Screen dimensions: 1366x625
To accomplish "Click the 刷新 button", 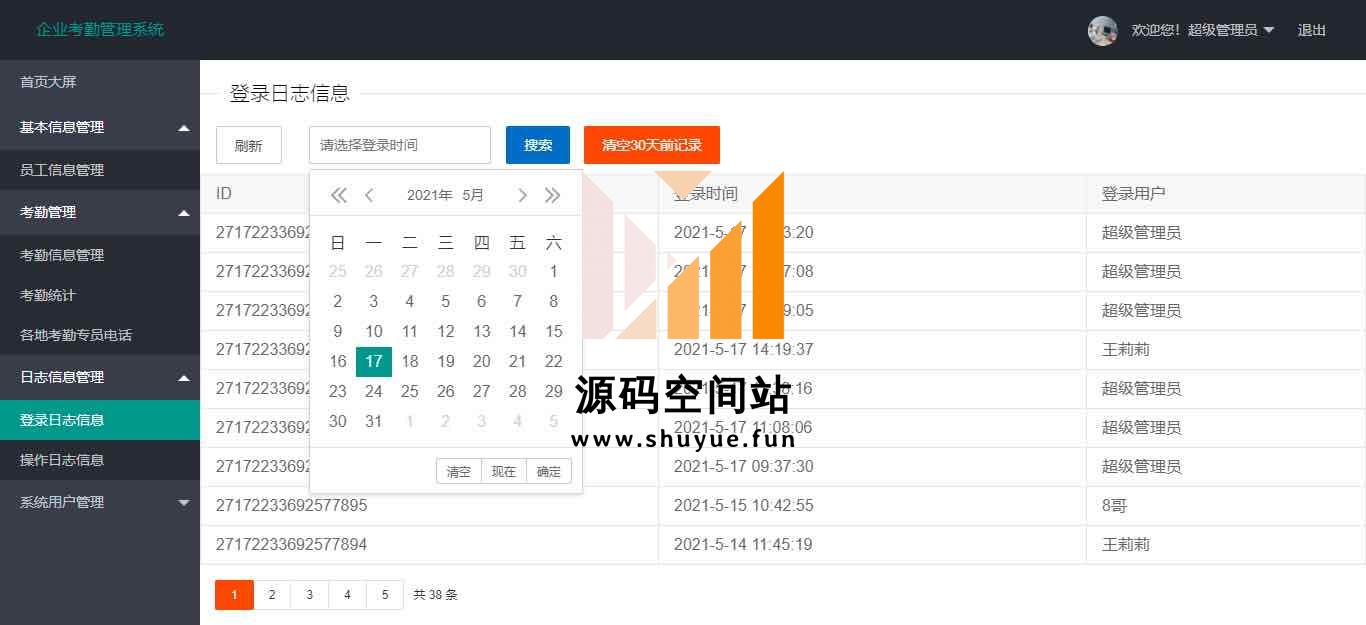I will click(248, 145).
